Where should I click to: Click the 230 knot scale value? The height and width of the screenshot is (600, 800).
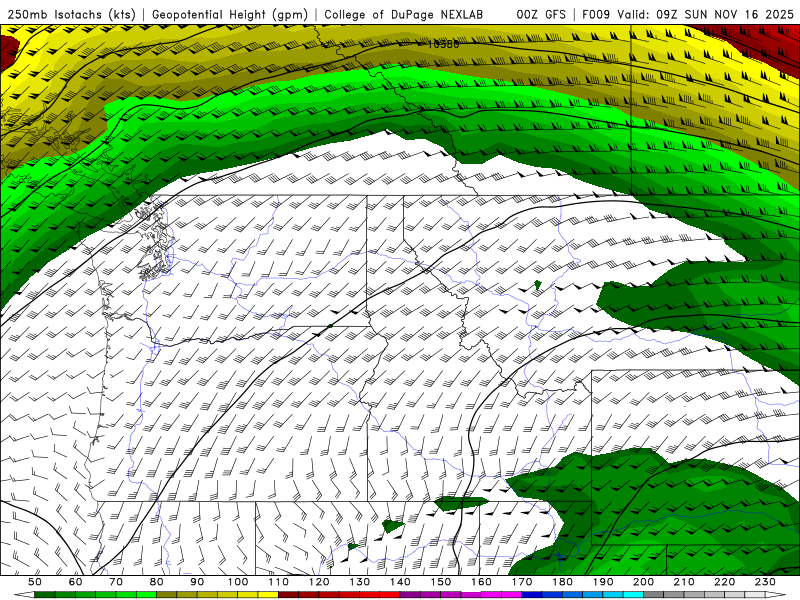[x=766, y=582]
